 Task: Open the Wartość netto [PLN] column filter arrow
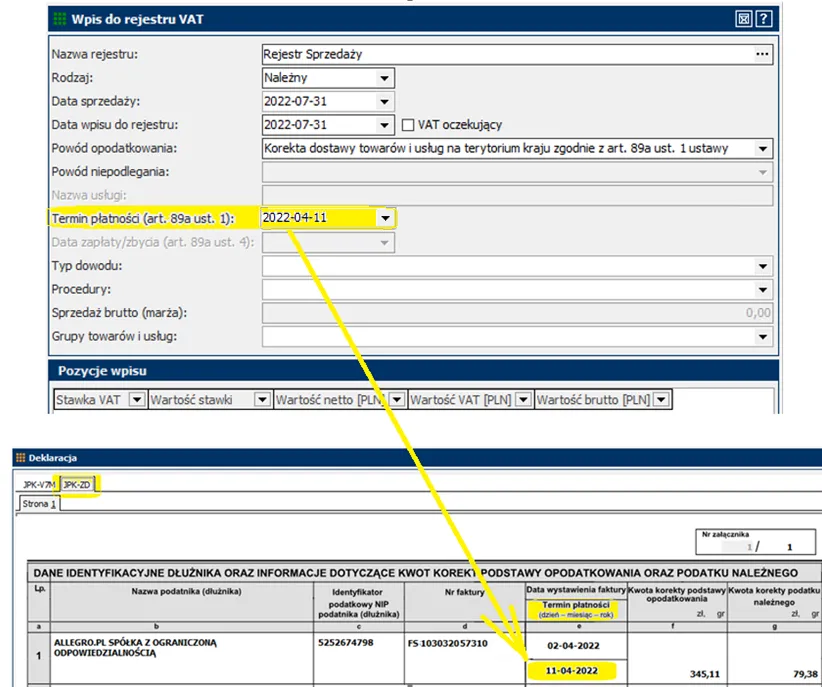click(x=397, y=400)
